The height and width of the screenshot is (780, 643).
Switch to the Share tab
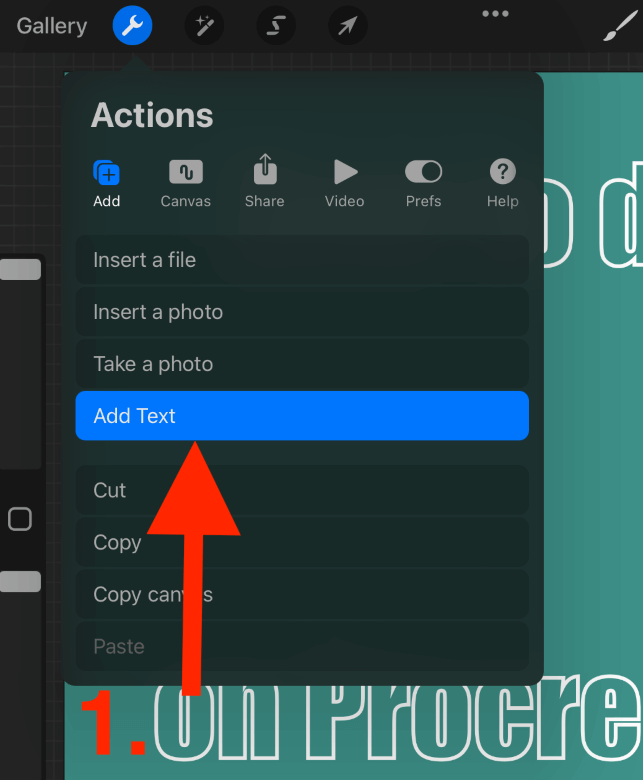point(265,181)
